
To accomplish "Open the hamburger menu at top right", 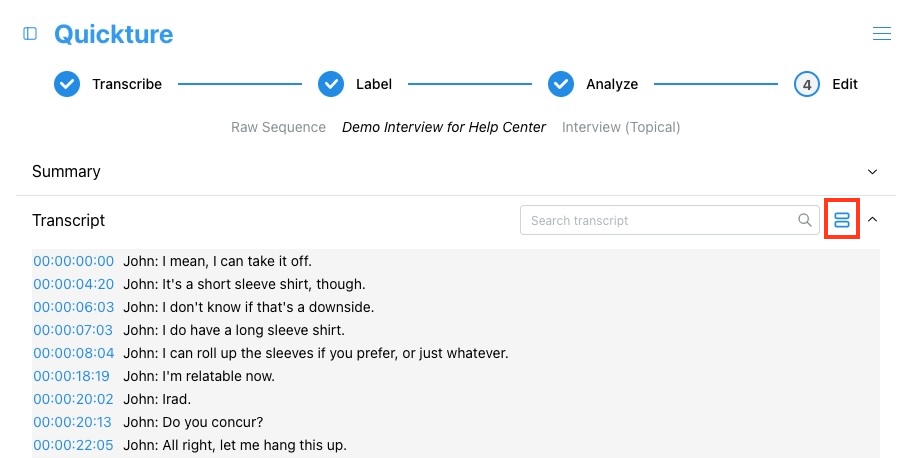I will (882, 33).
